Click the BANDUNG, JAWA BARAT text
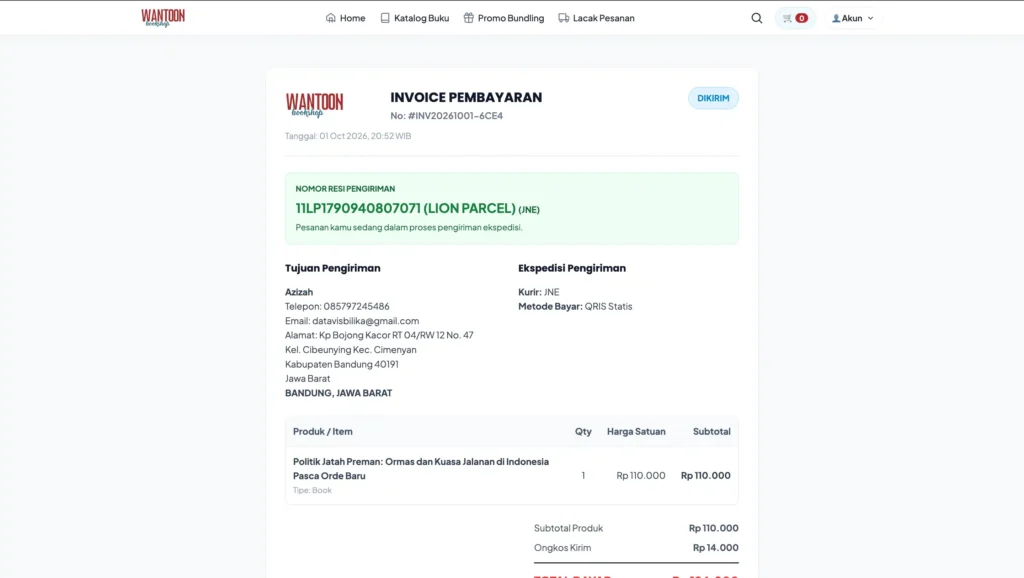The image size is (1024, 578). tap(339, 393)
